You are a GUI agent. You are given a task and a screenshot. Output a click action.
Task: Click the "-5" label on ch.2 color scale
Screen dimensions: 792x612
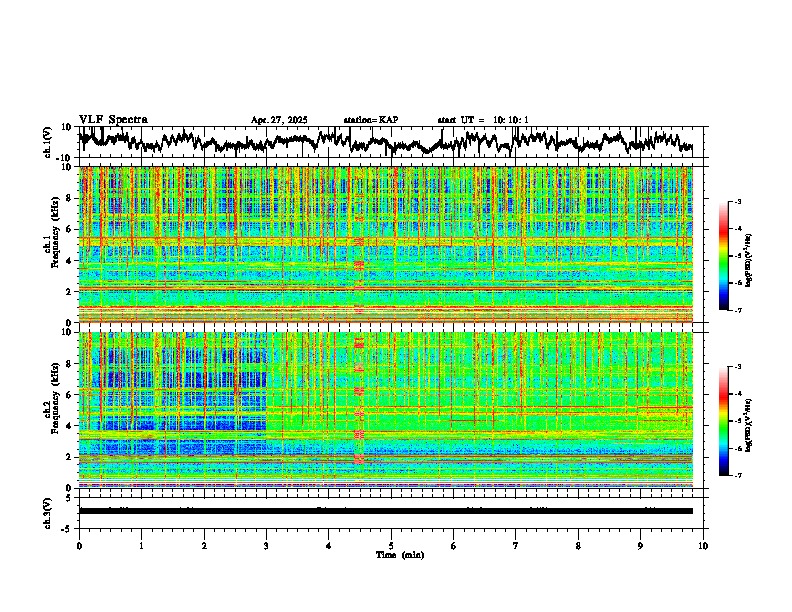pyautogui.click(x=737, y=421)
